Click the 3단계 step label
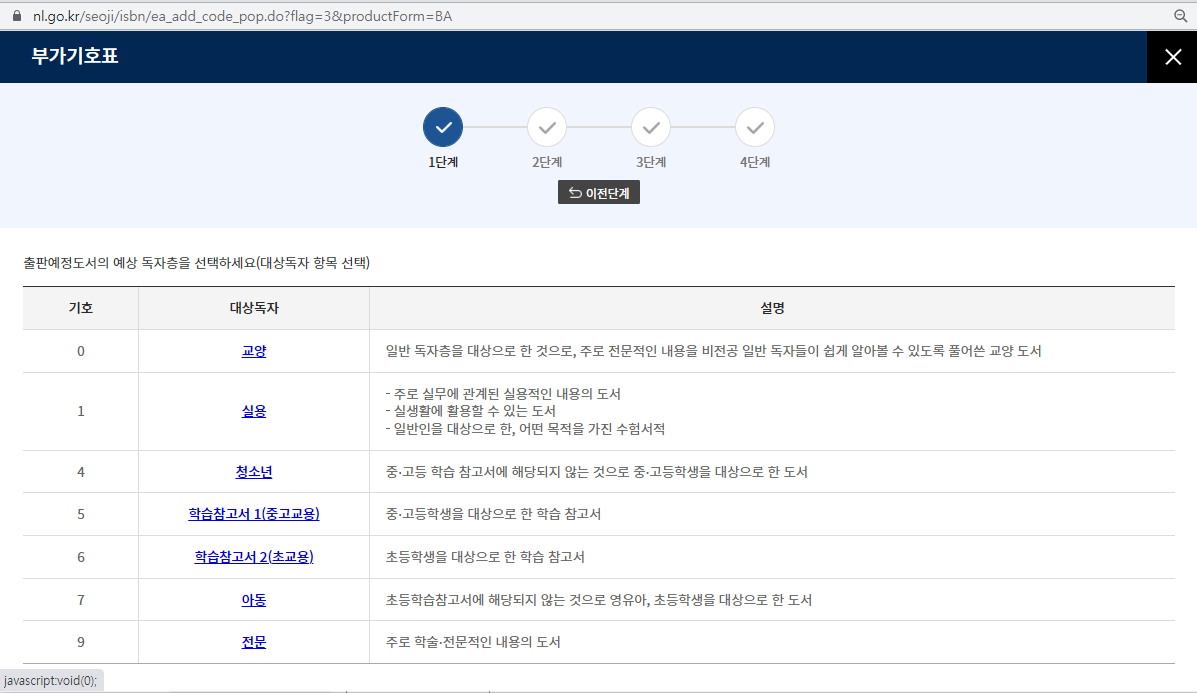This screenshot has width=1197, height=693. point(650,162)
